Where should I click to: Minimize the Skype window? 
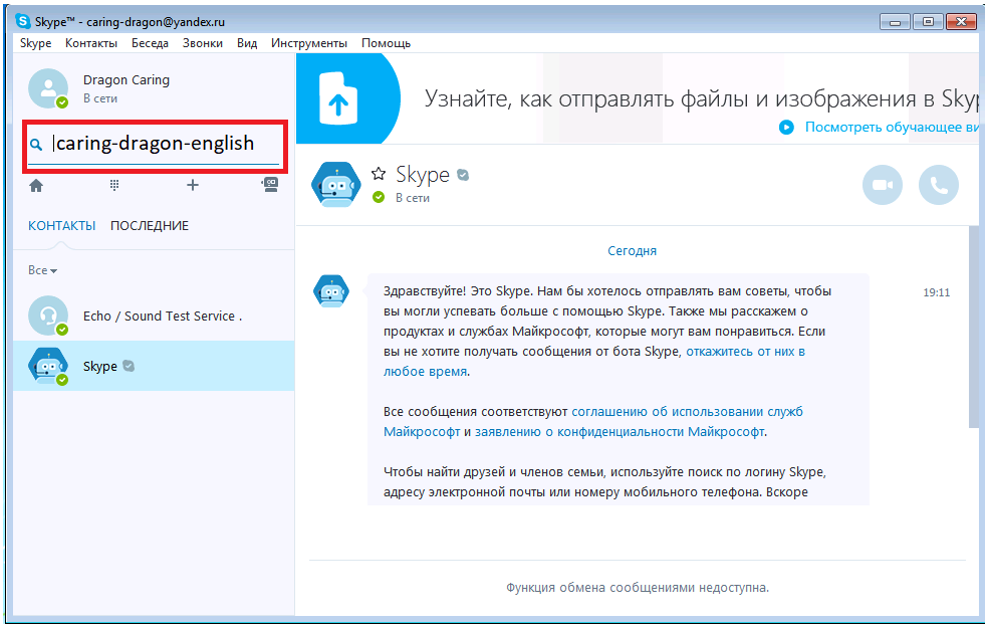pyautogui.click(x=895, y=22)
